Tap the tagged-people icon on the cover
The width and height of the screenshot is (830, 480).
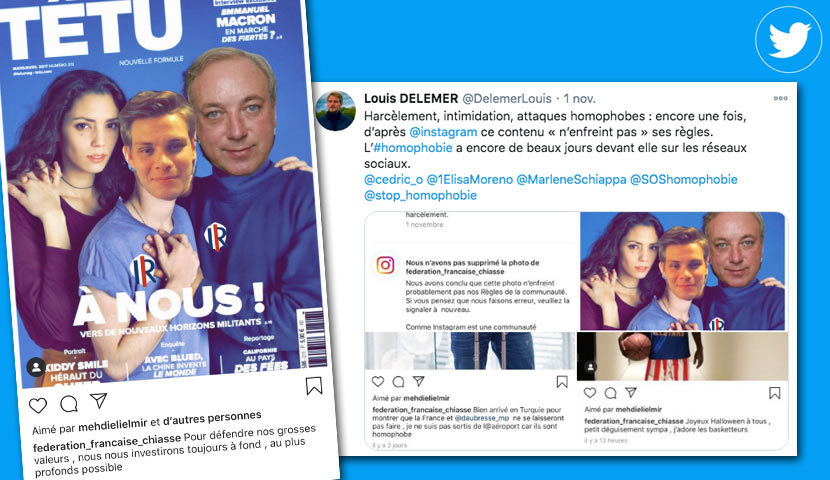[x=36, y=367]
